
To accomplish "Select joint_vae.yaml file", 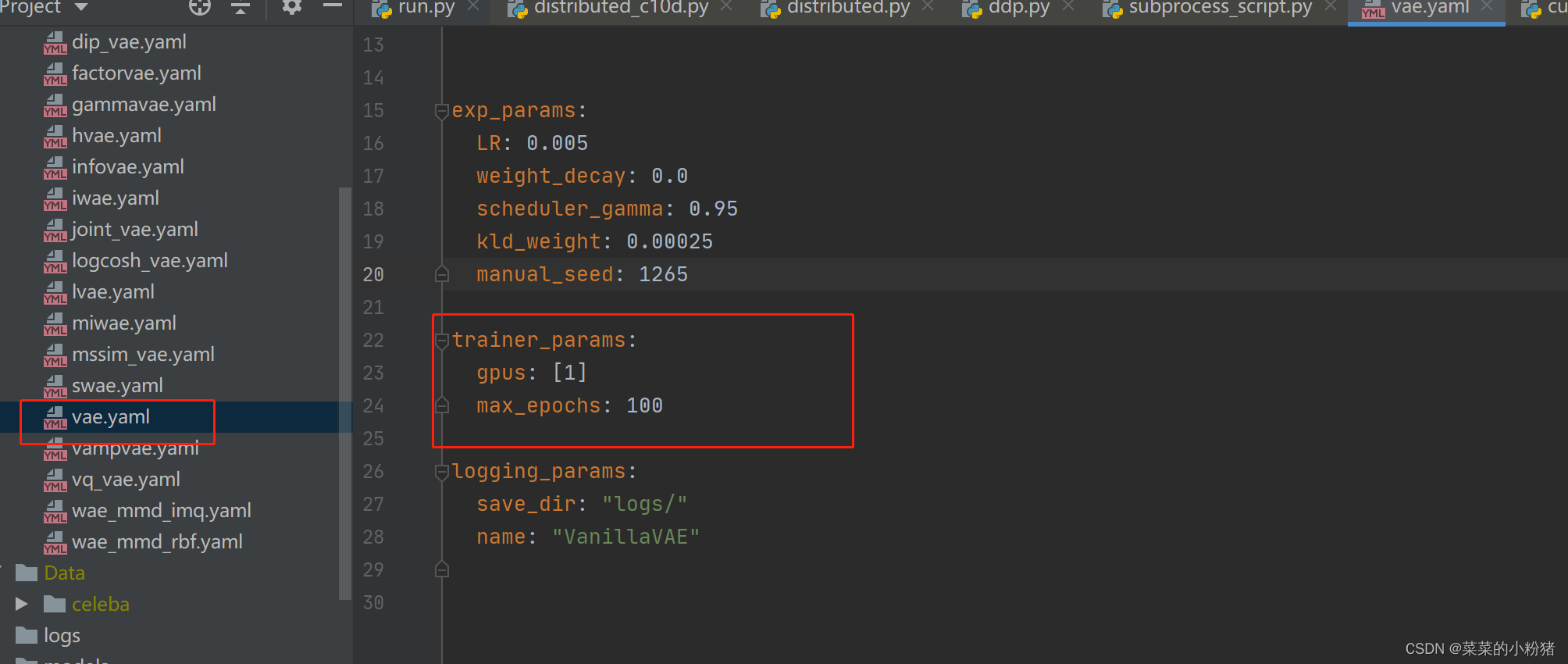I will pos(135,230).
